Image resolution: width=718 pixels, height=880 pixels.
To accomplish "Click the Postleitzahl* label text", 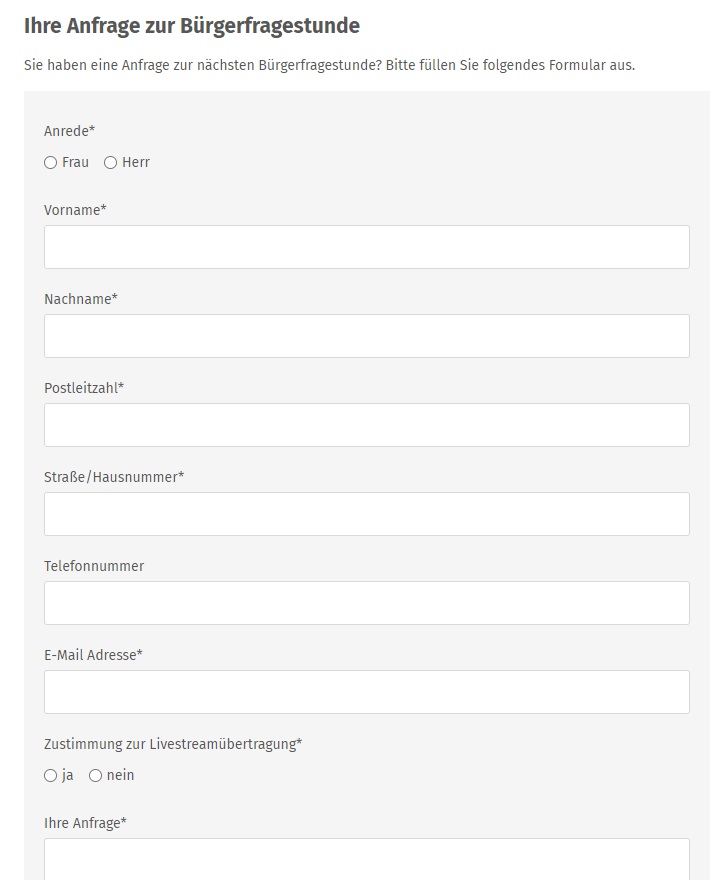I will click(x=84, y=388).
